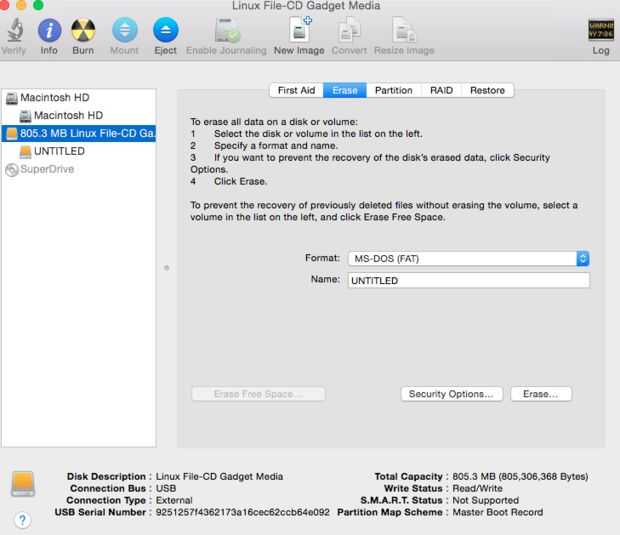Click the 'Read/Write' write status

[477, 488]
